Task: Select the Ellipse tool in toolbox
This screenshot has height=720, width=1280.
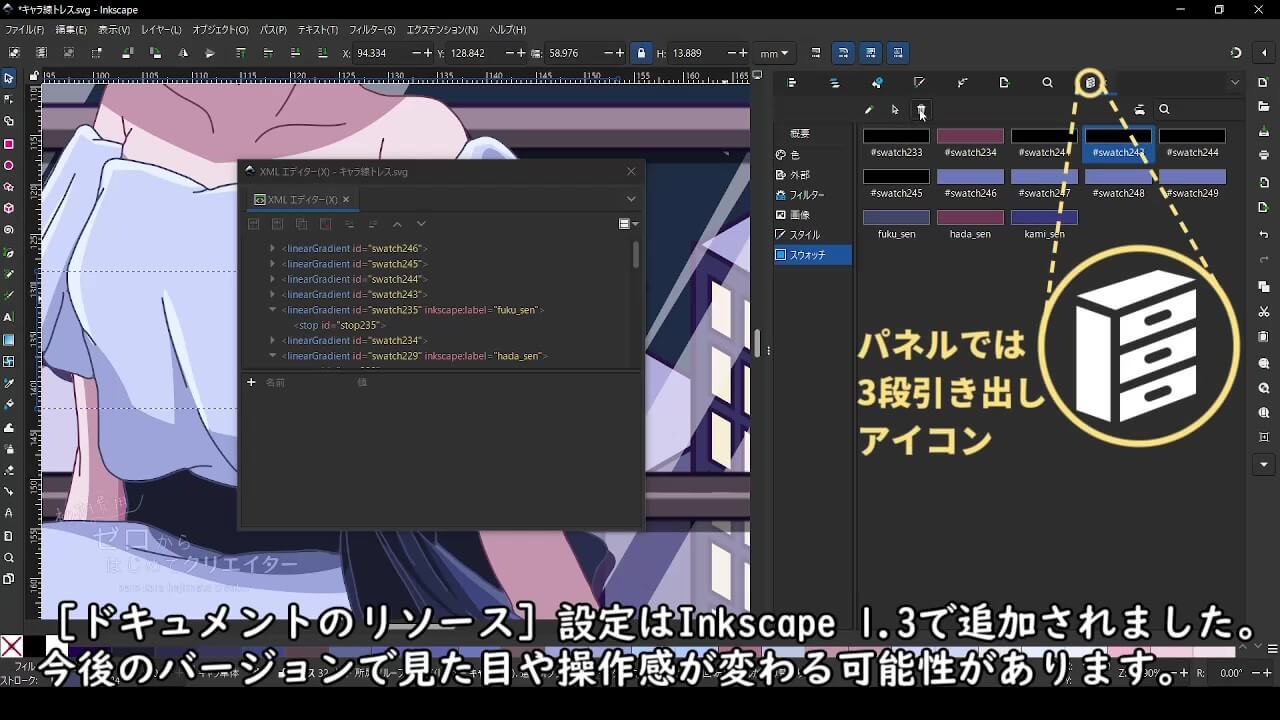Action: coord(8,165)
